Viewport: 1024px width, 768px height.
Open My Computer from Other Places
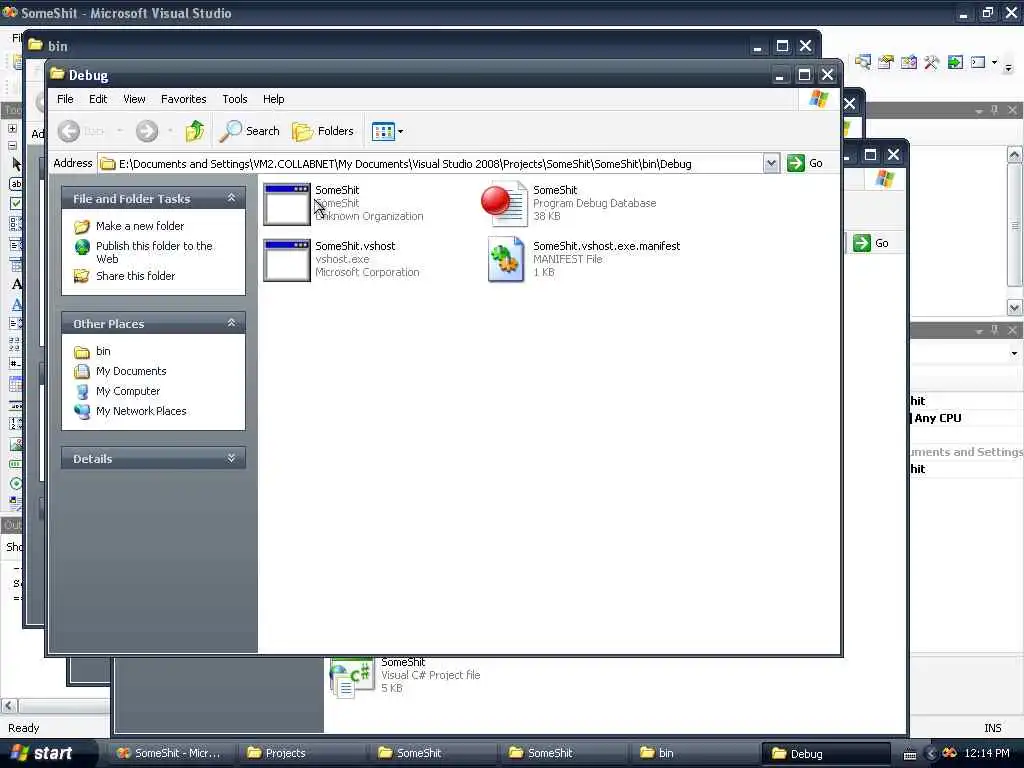click(128, 391)
